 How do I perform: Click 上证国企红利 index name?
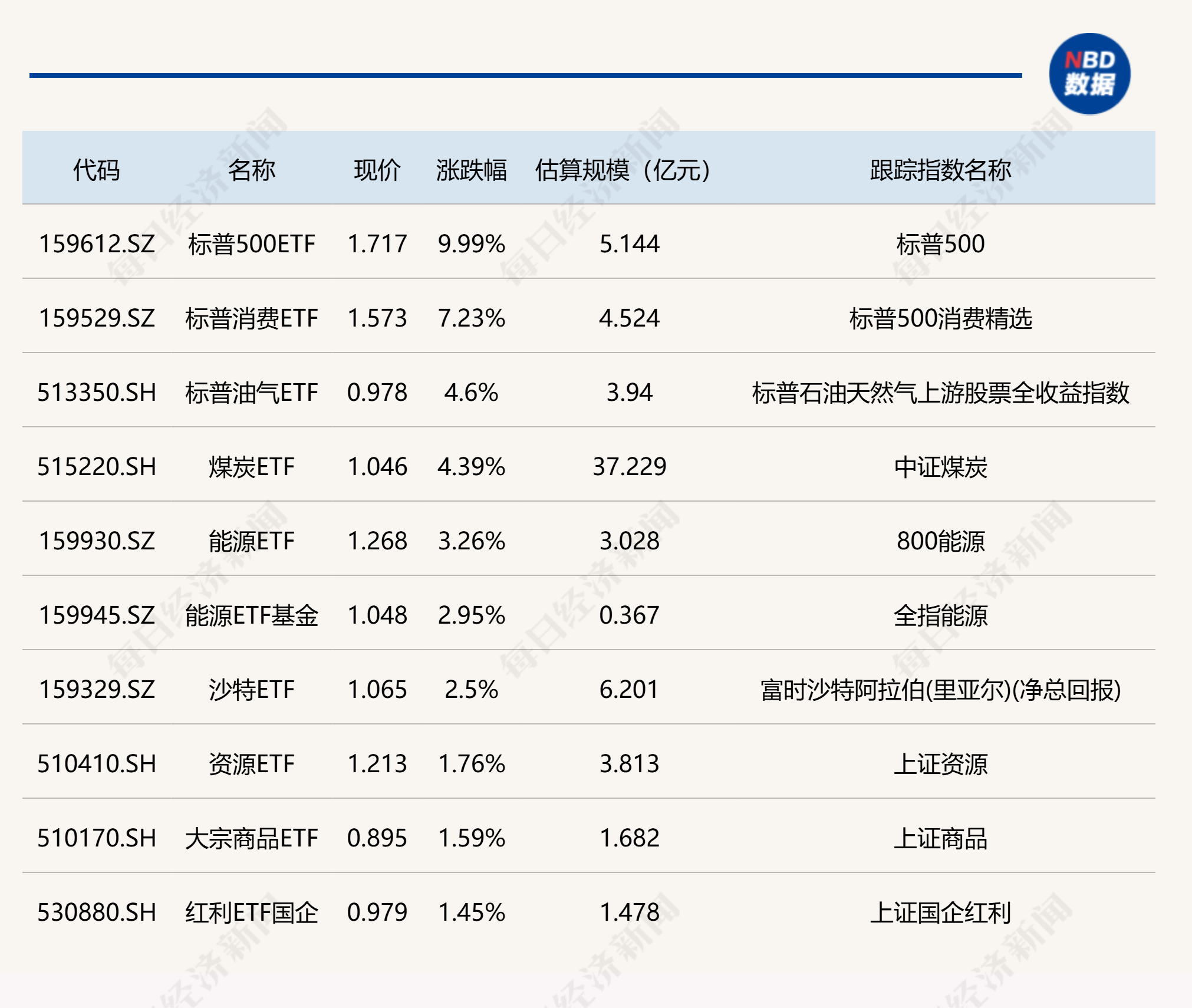pos(940,913)
